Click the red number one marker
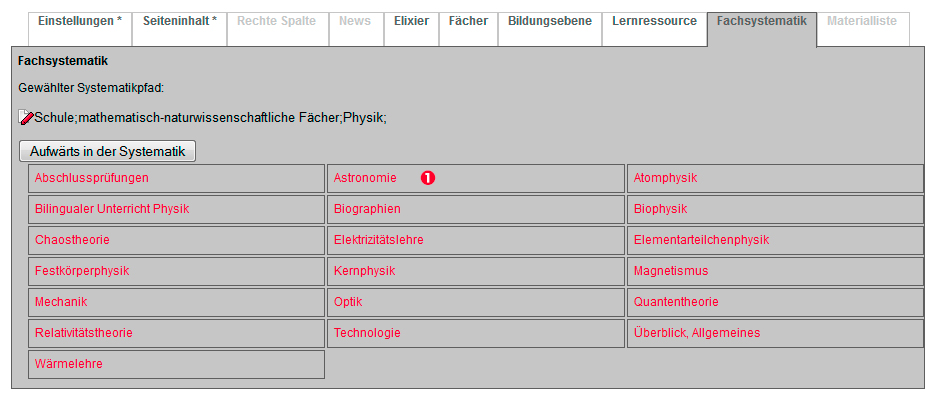 click(x=428, y=178)
